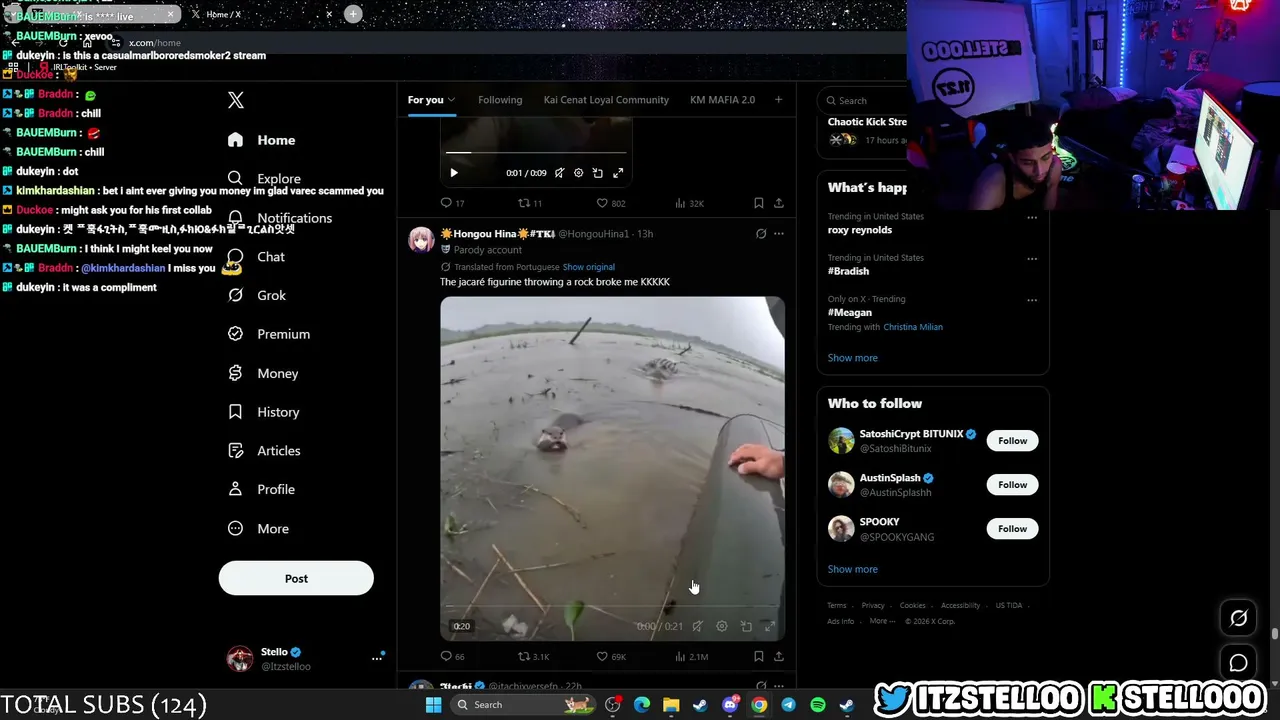The height and width of the screenshot is (720, 1280).
Task: Expand the More sidebar menu
Action: pyautogui.click(x=258, y=528)
